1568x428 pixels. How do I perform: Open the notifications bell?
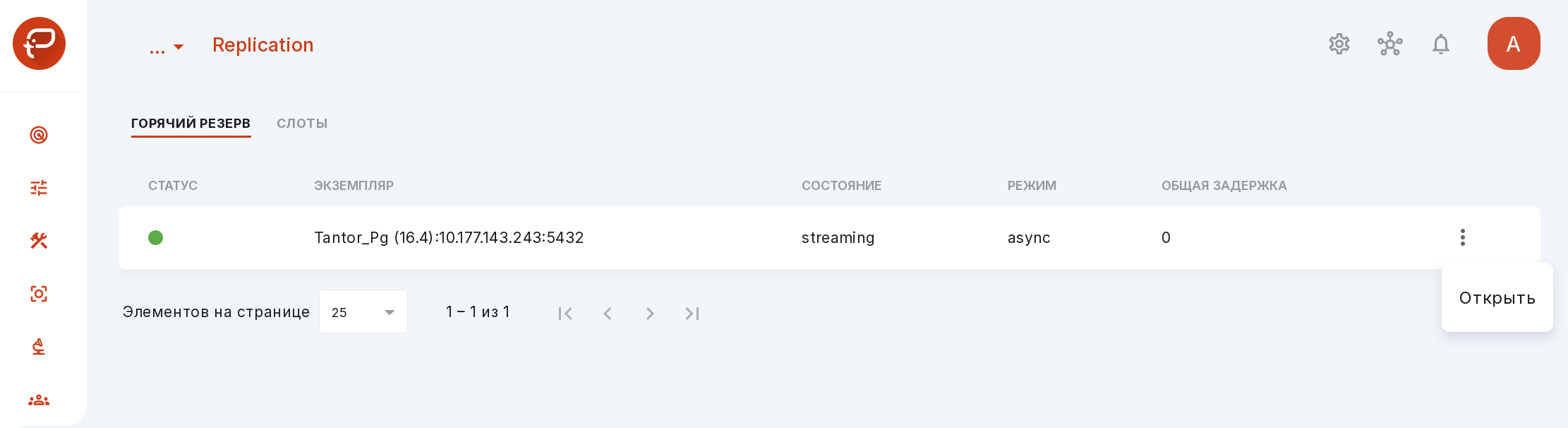(x=1441, y=44)
